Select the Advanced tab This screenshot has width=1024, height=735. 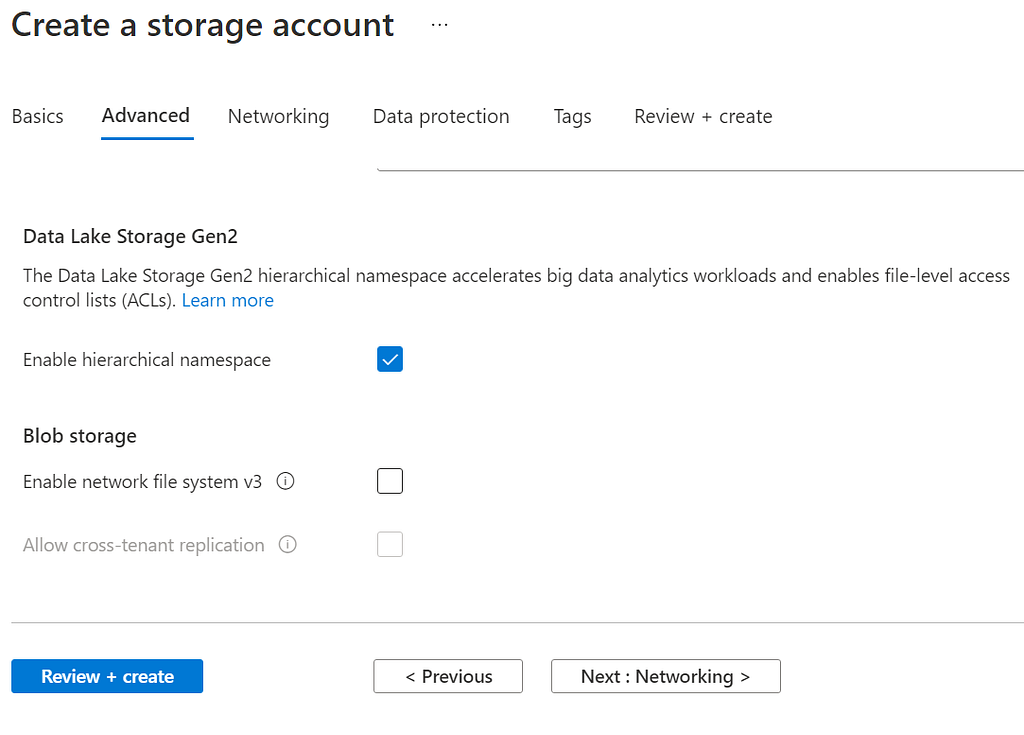pyautogui.click(x=146, y=116)
